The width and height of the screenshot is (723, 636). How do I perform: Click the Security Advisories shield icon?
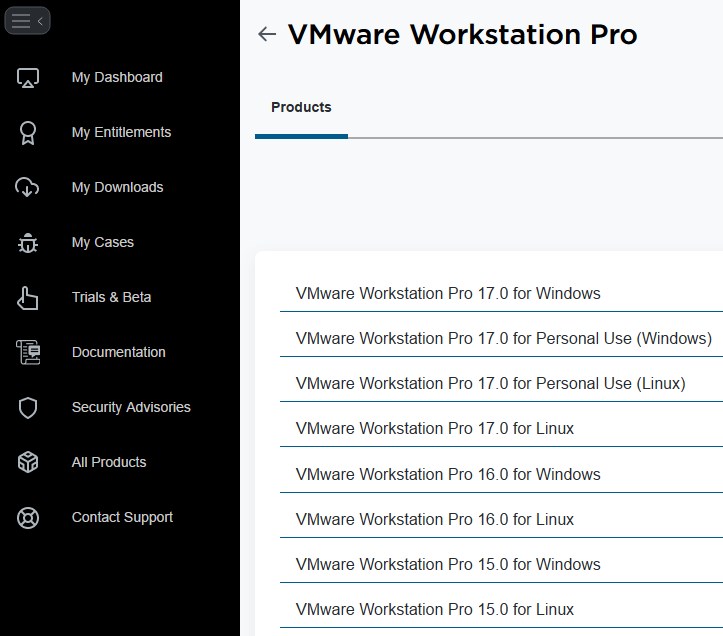[x=28, y=408]
